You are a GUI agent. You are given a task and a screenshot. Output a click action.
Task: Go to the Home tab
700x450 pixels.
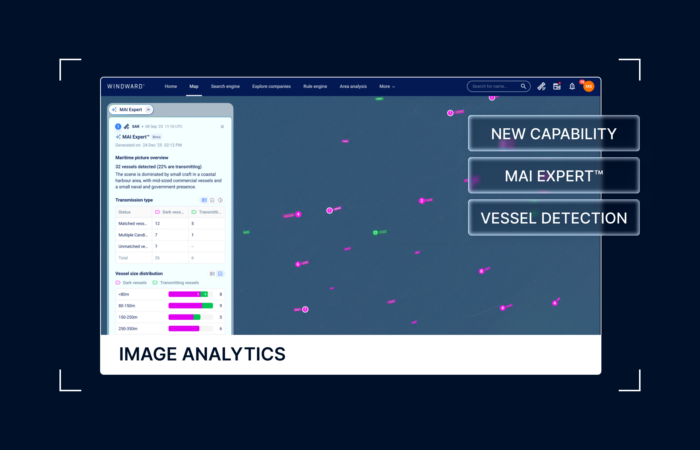[171, 87]
